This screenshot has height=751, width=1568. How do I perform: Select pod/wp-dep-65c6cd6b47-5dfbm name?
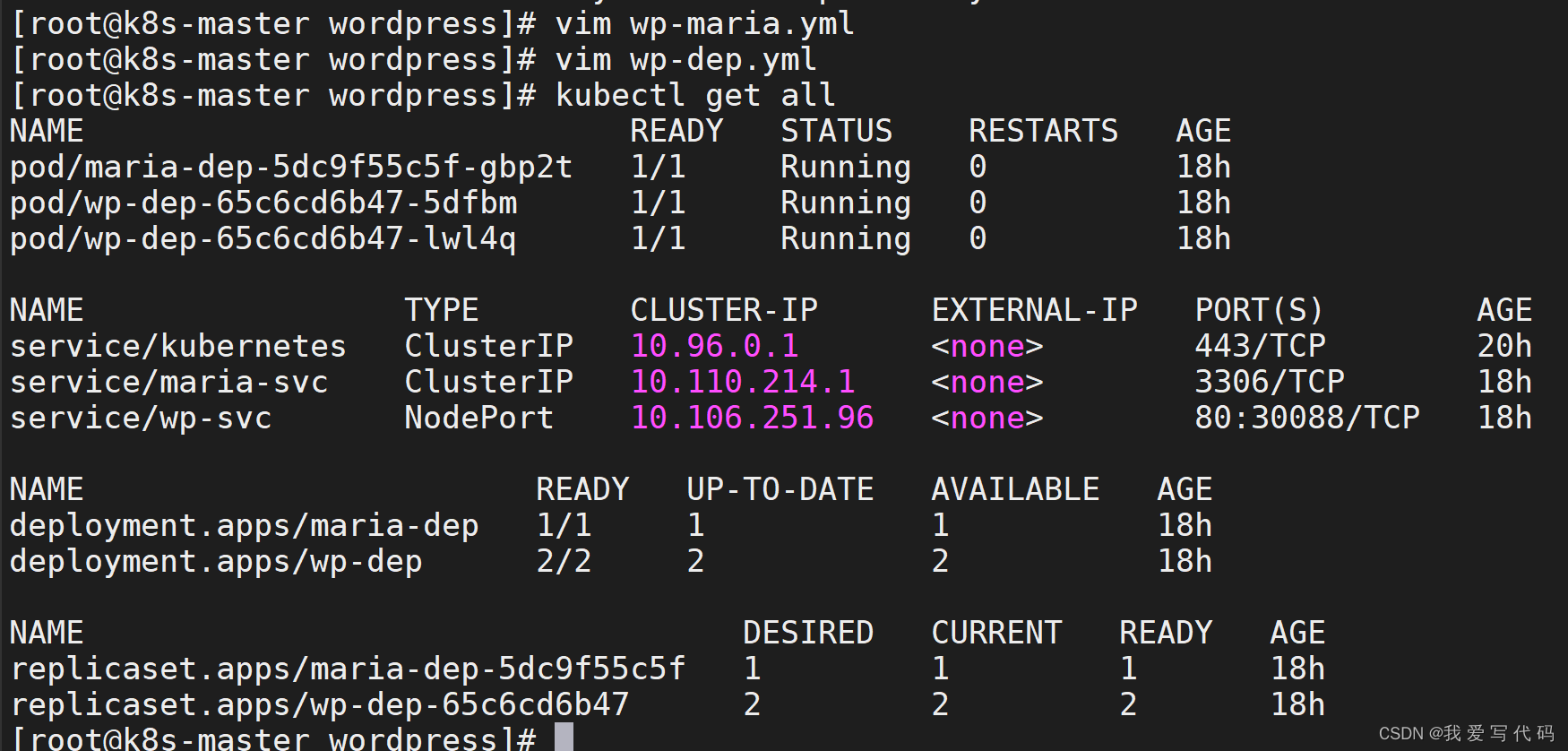pyautogui.click(x=263, y=203)
